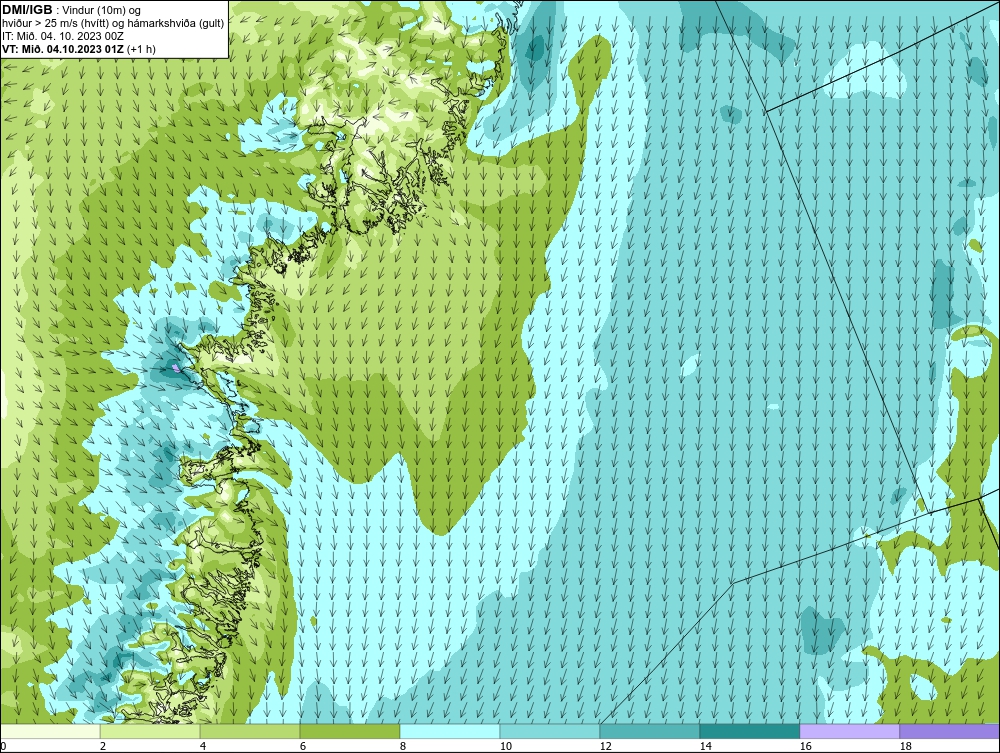Click the 12–14 m/s teal legend swatch
The height and width of the screenshot is (753, 1000).
click(x=649, y=731)
